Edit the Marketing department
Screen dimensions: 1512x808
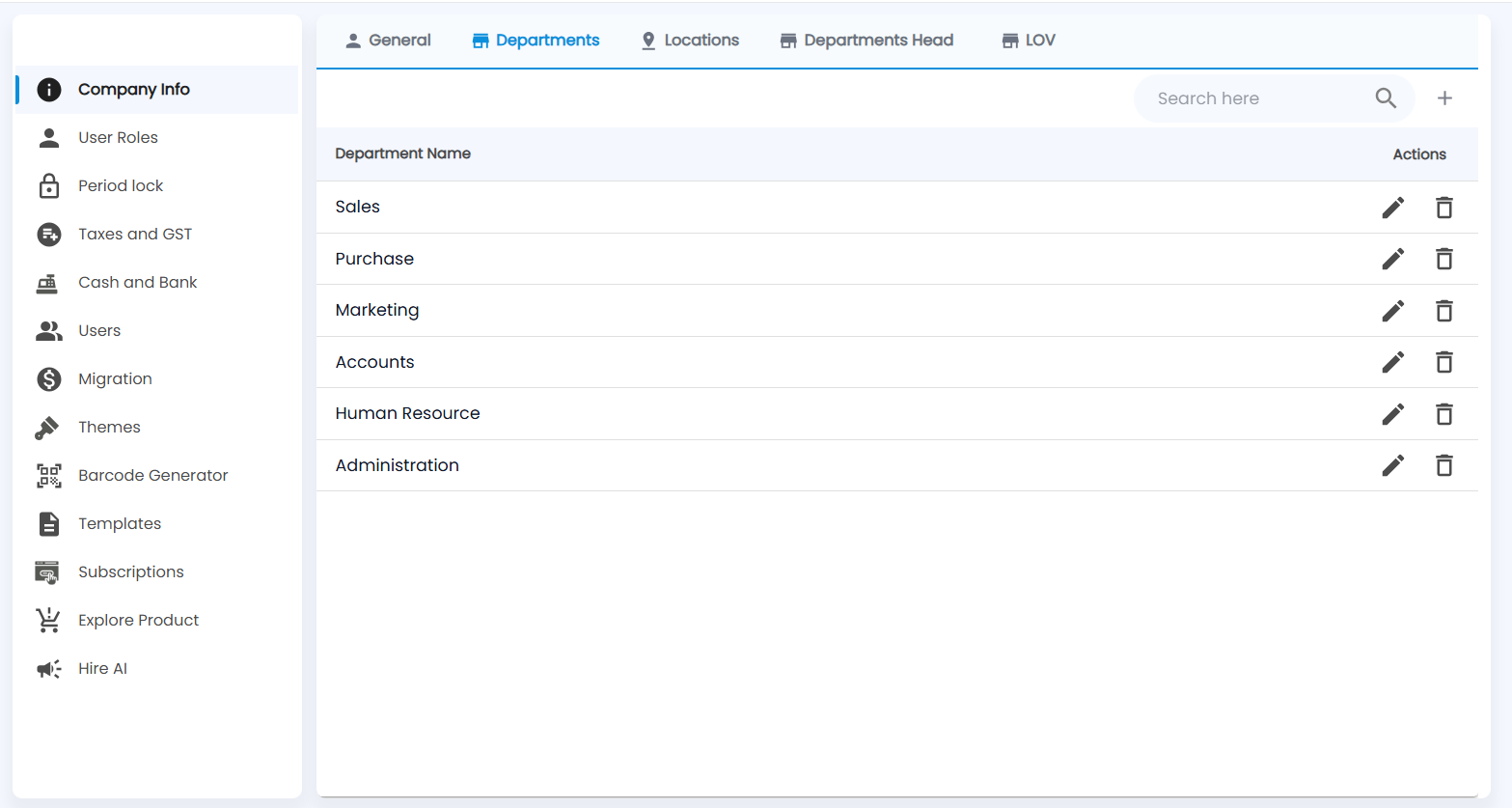point(1392,311)
